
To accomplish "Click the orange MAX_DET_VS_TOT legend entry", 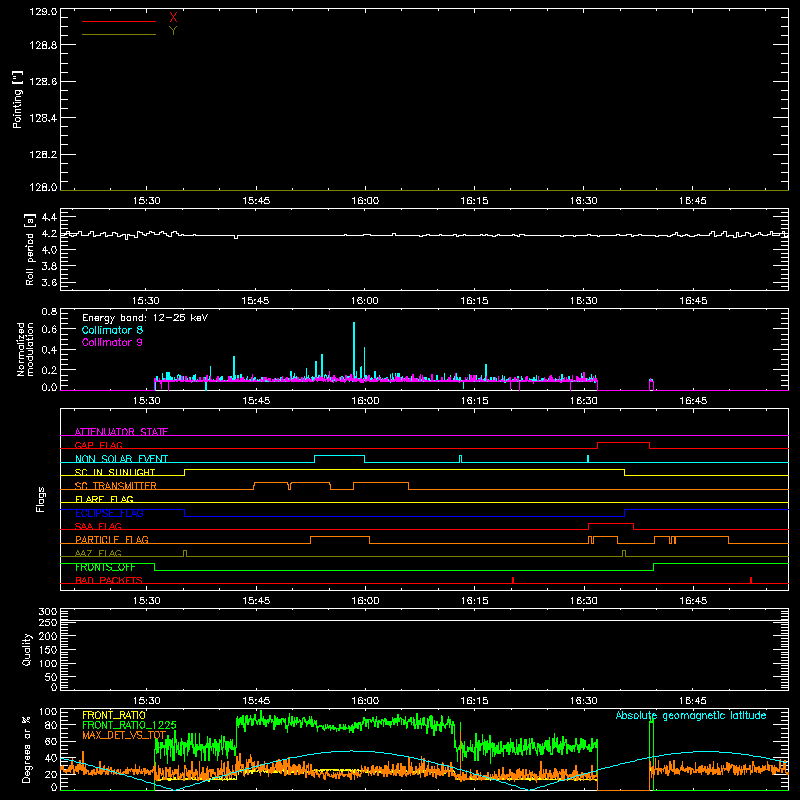I will pyautogui.click(x=124, y=735).
